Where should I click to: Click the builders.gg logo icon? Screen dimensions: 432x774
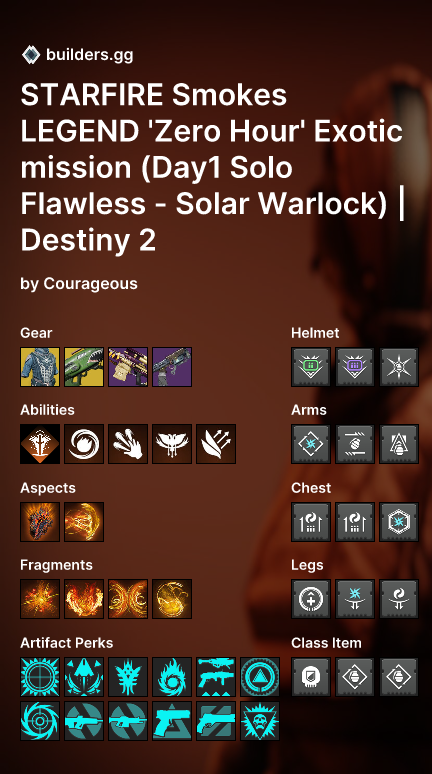pyautogui.click(x=31, y=54)
